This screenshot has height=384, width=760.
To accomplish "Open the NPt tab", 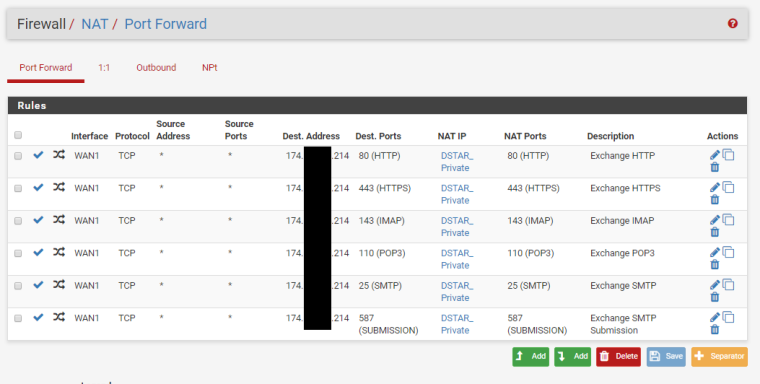I will click(209, 67).
